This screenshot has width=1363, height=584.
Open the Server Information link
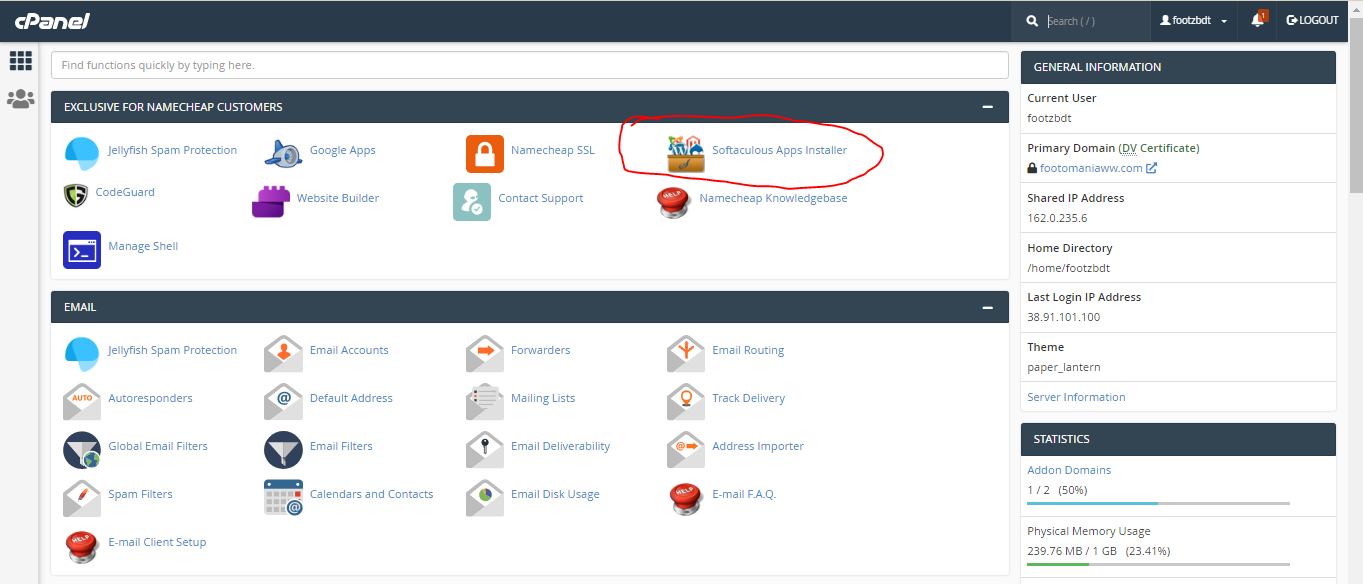tap(1076, 397)
